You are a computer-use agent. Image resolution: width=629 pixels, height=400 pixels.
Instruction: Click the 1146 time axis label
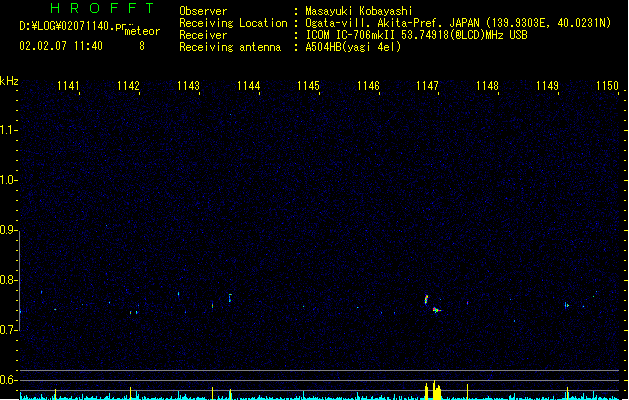(x=368, y=86)
